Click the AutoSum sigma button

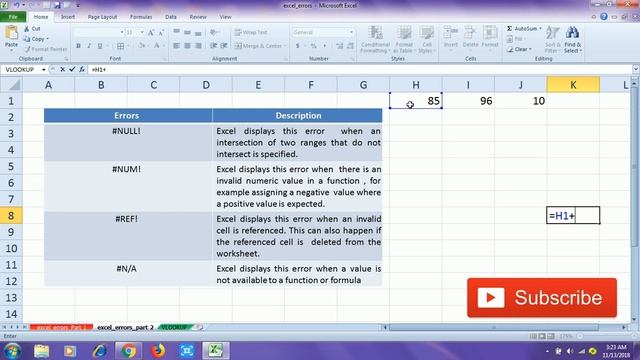[x=524, y=29]
